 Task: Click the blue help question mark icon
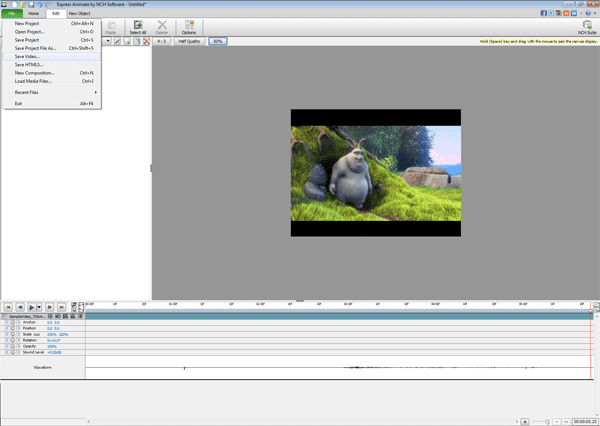(588, 13)
